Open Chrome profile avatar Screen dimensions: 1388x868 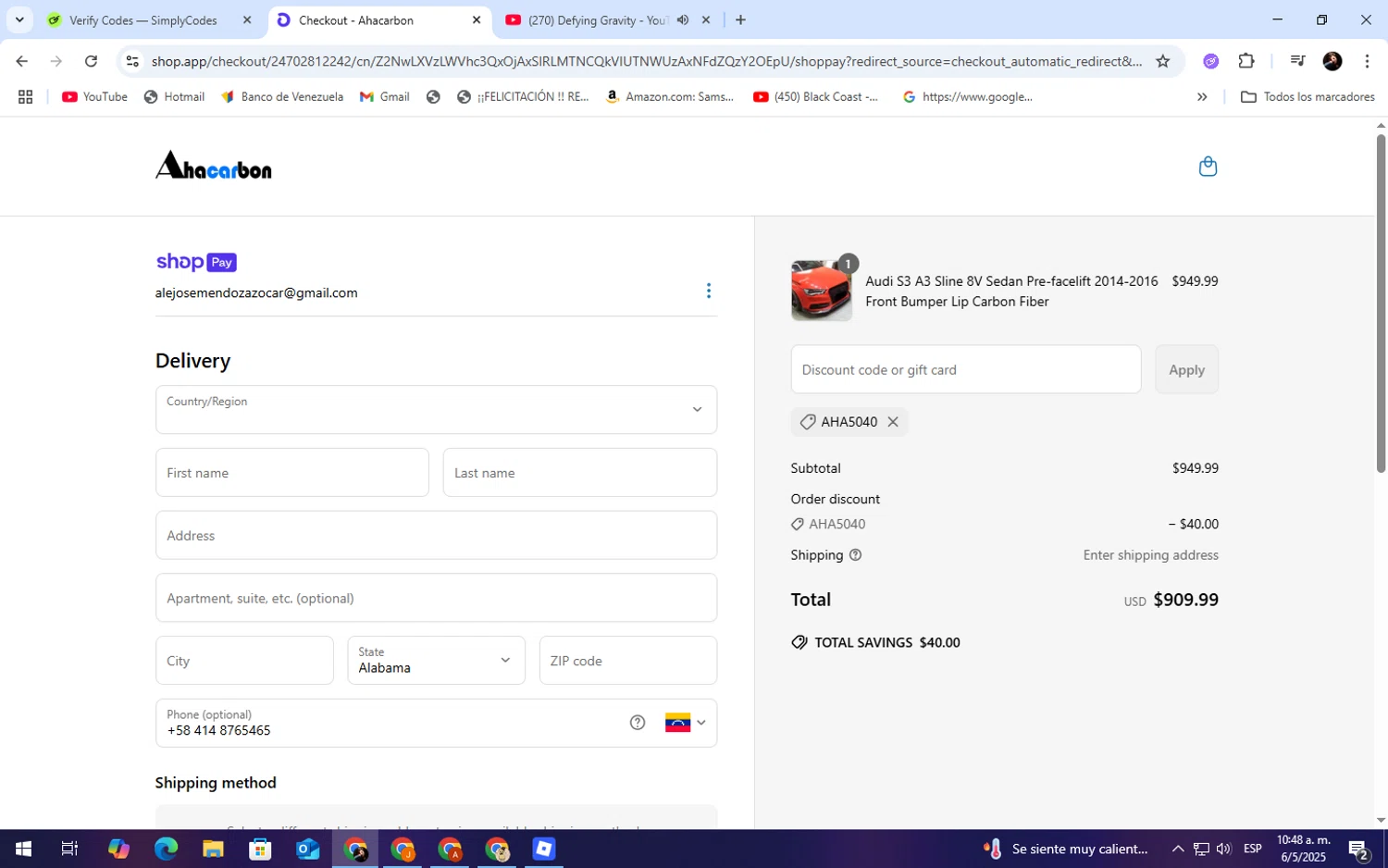pos(1332,61)
